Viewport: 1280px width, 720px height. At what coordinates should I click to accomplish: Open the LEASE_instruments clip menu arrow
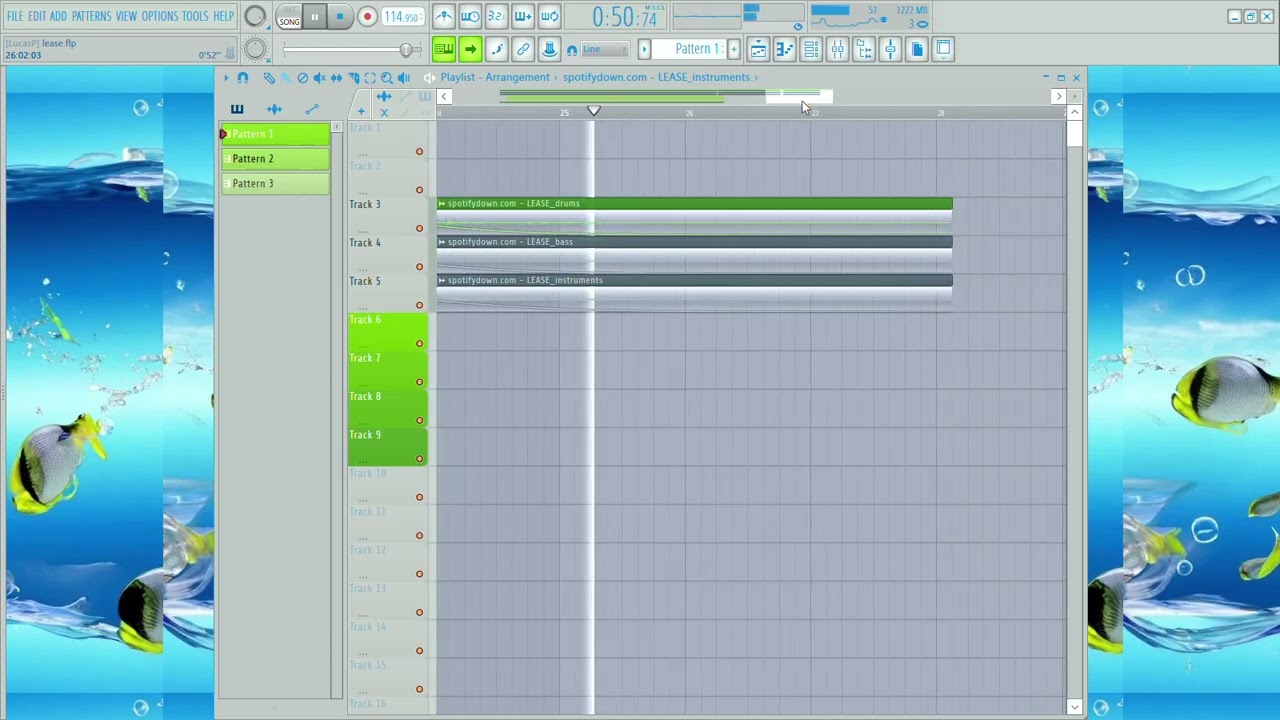pyautogui.click(x=441, y=280)
